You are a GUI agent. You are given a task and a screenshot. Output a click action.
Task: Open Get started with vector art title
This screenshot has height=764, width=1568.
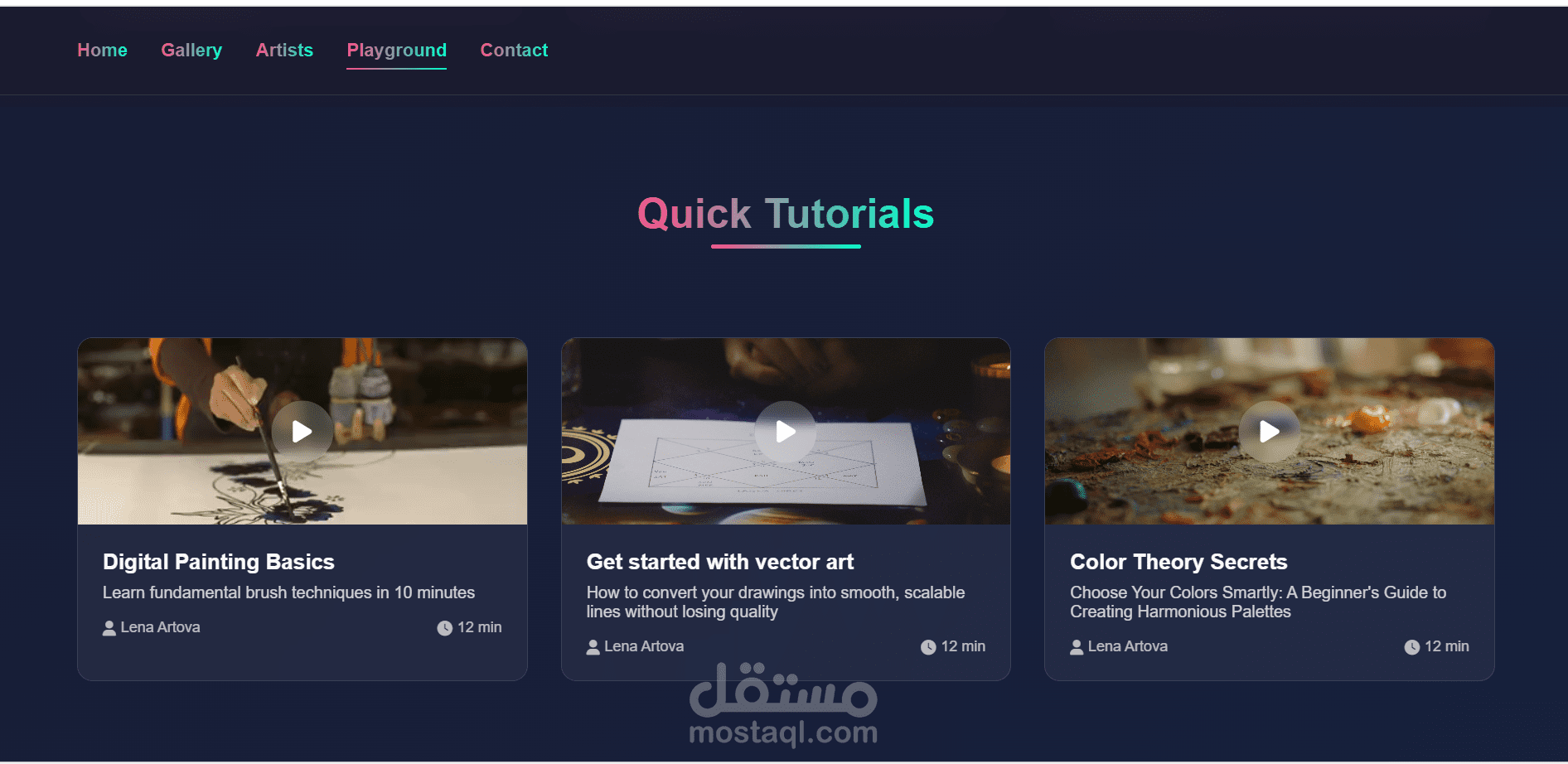720,562
